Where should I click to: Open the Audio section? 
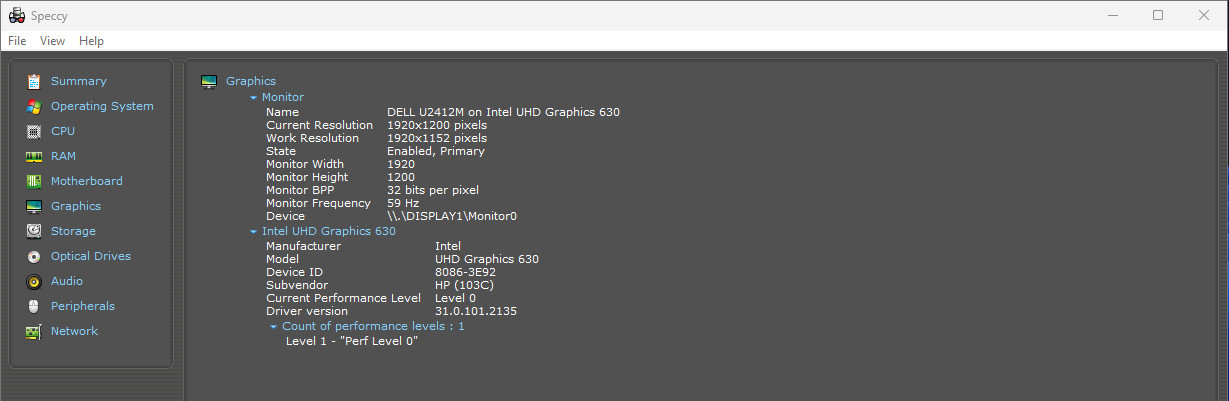pyautogui.click(x=67, y=281)
